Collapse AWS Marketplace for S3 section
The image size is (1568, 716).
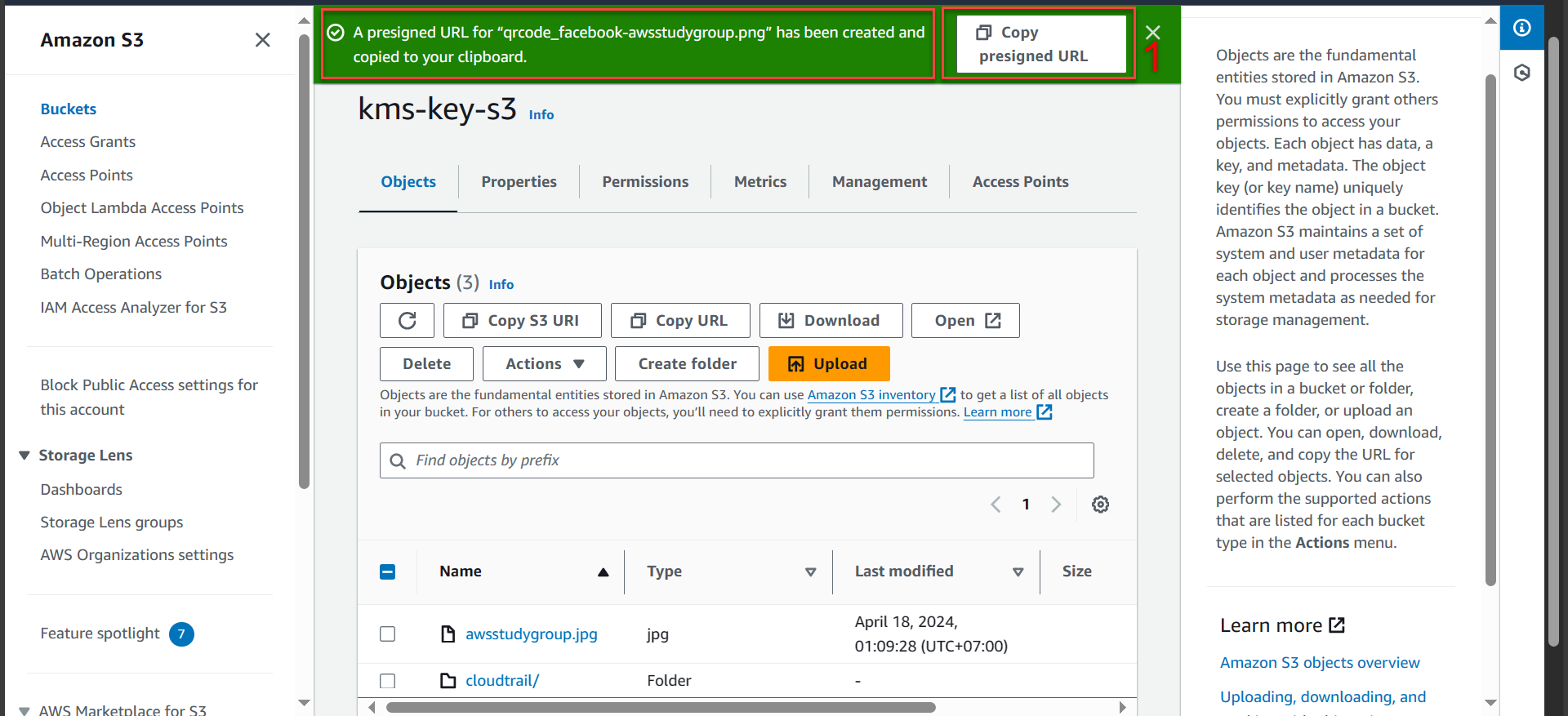click(x=24, y=710)
